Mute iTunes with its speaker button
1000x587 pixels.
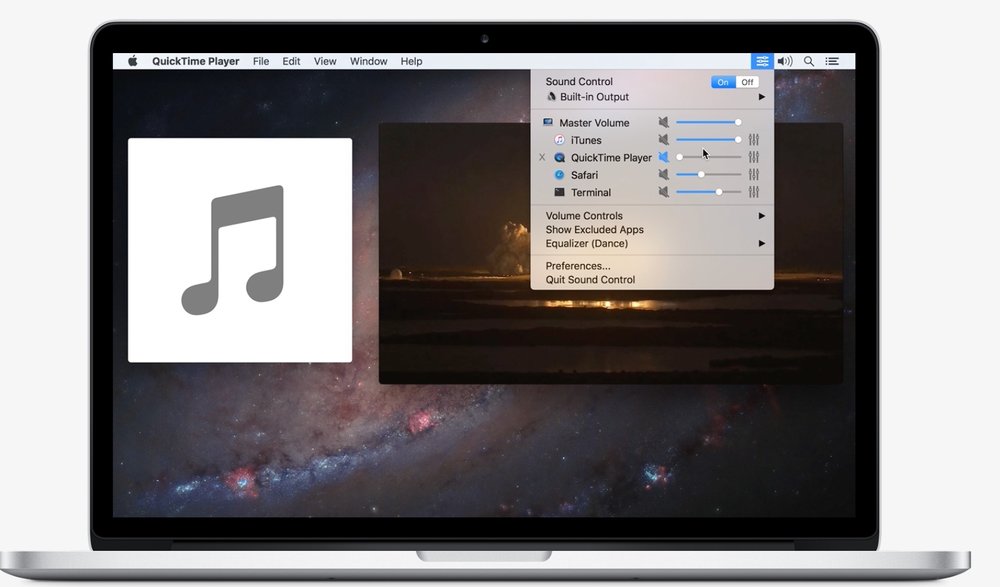pyautogui.click(x=664, y=139)
